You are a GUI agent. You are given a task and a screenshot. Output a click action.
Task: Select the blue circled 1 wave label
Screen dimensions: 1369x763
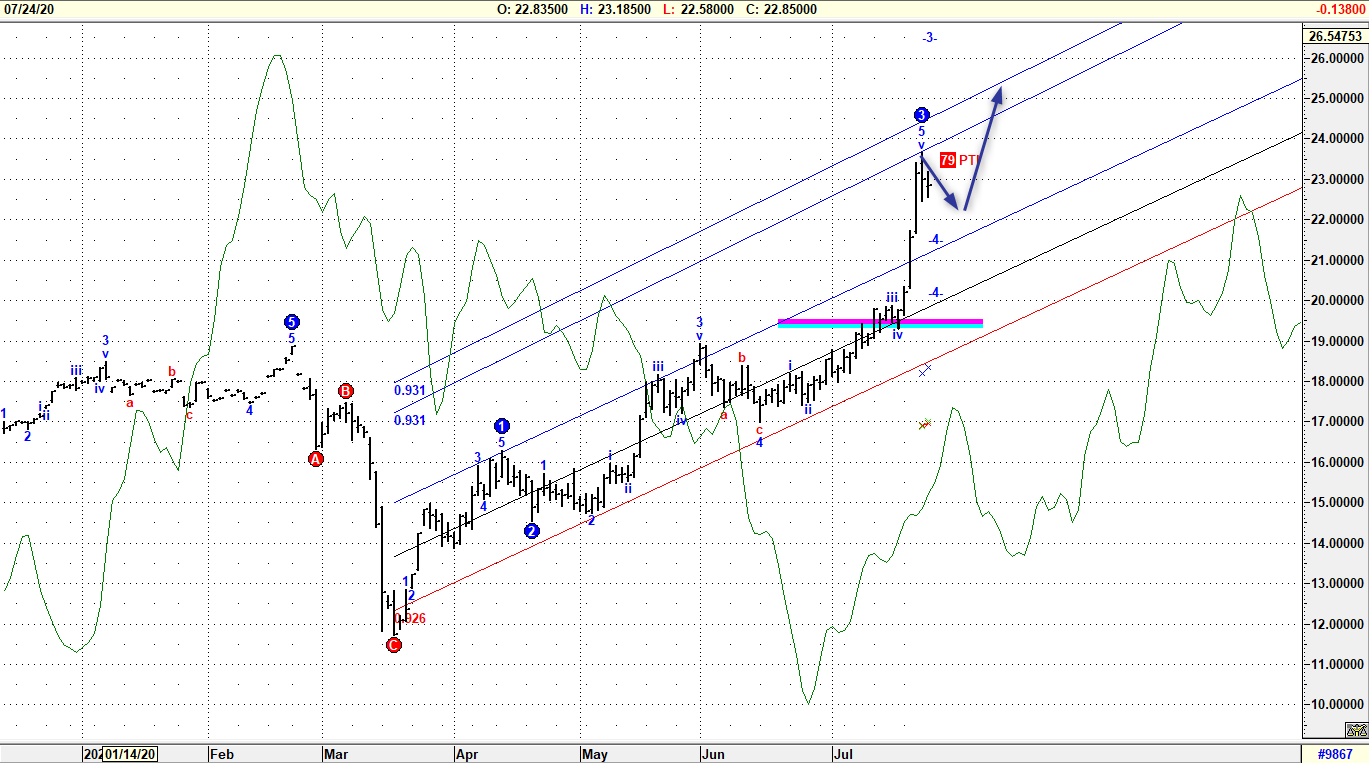(502, 425)
